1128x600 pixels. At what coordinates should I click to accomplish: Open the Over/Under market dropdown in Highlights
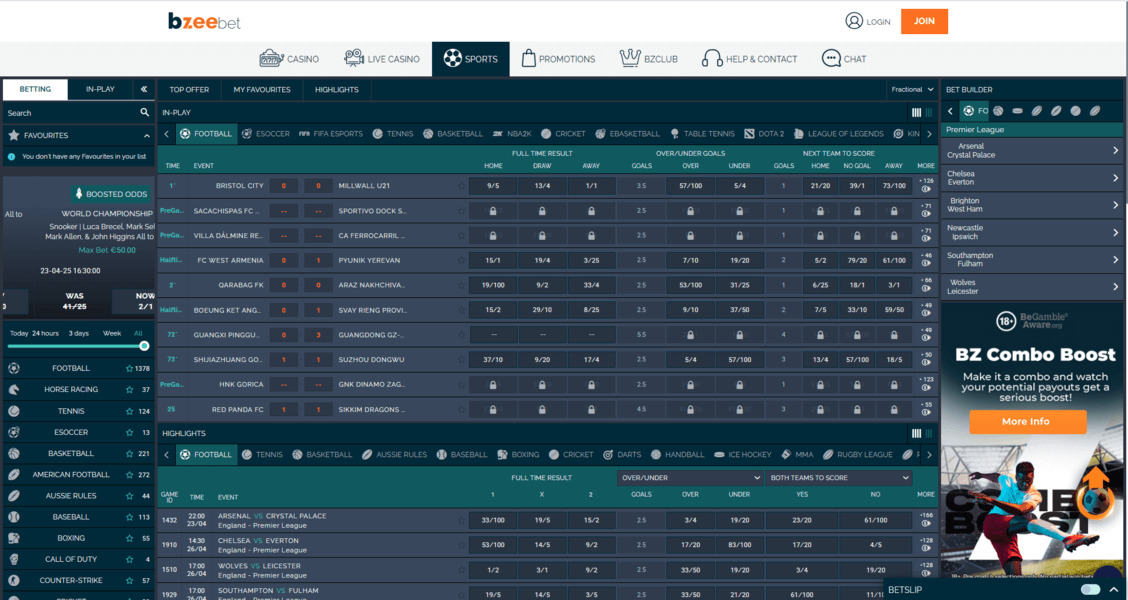point(689,478)
